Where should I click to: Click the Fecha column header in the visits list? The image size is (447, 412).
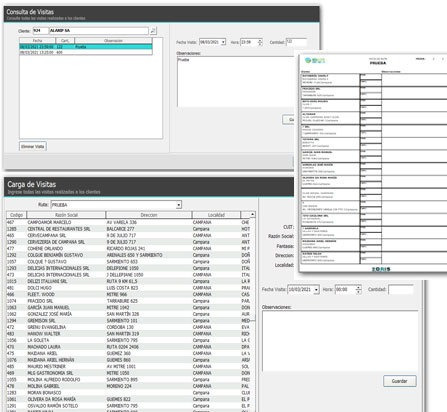38,41
